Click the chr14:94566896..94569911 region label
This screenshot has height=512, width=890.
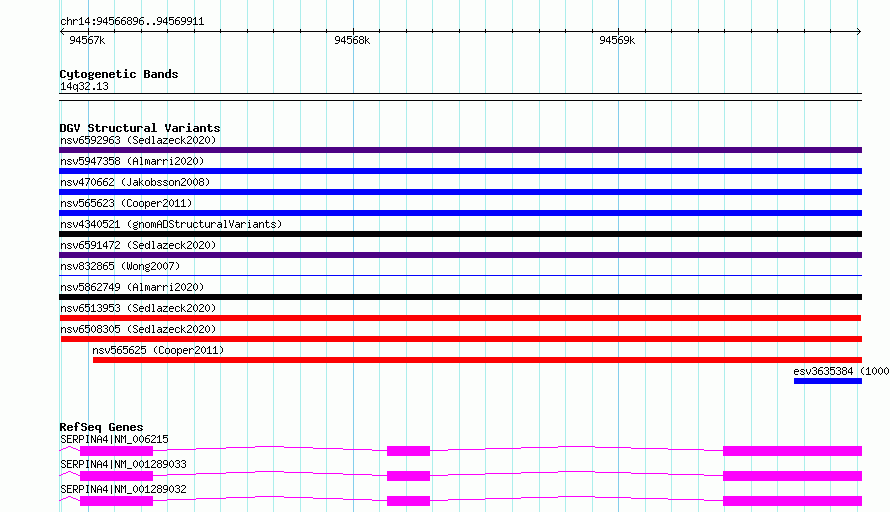[132, 22]
